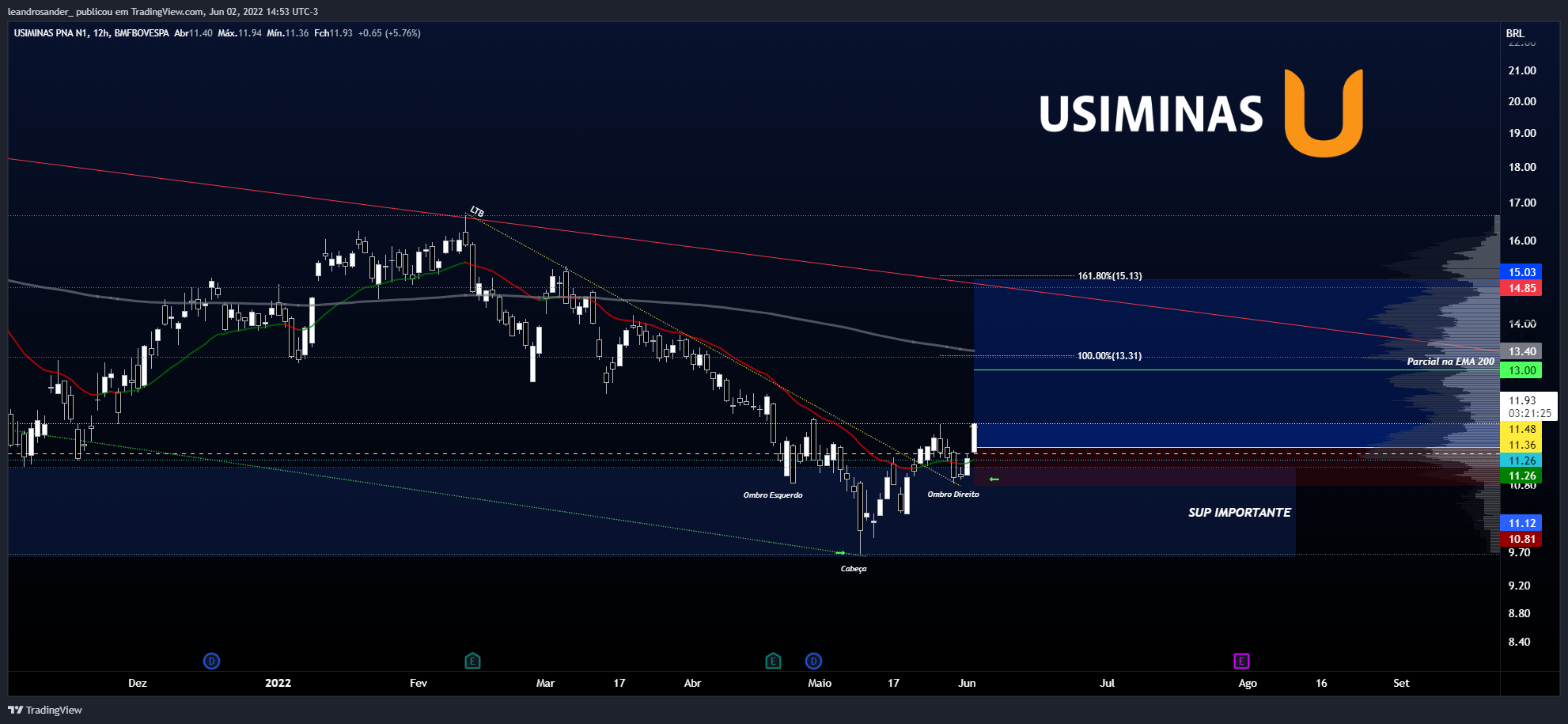
Task: Click the USIMINAS brand name text
Action: pos(1151,114)
